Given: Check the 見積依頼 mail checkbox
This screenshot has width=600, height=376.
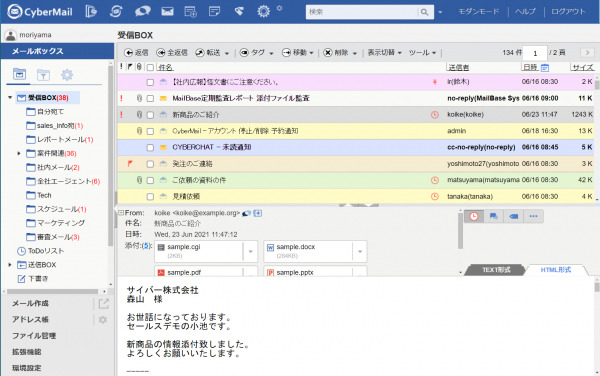Looking at the screenshot, I should [x=150, y=197].
